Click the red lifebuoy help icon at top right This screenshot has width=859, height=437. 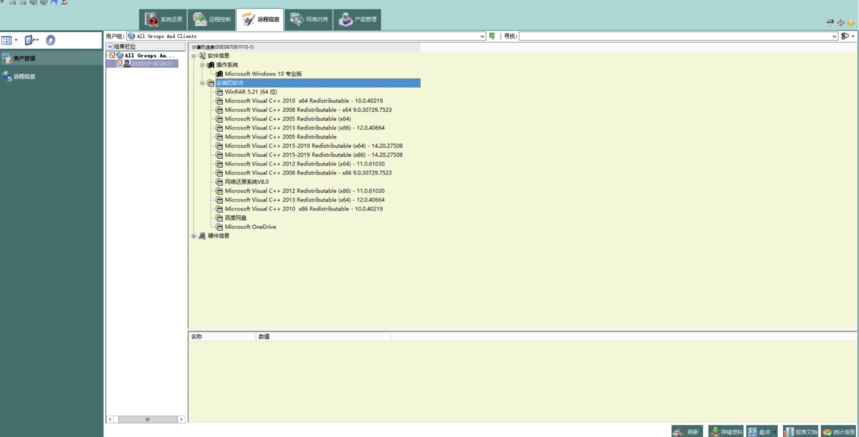840,22
